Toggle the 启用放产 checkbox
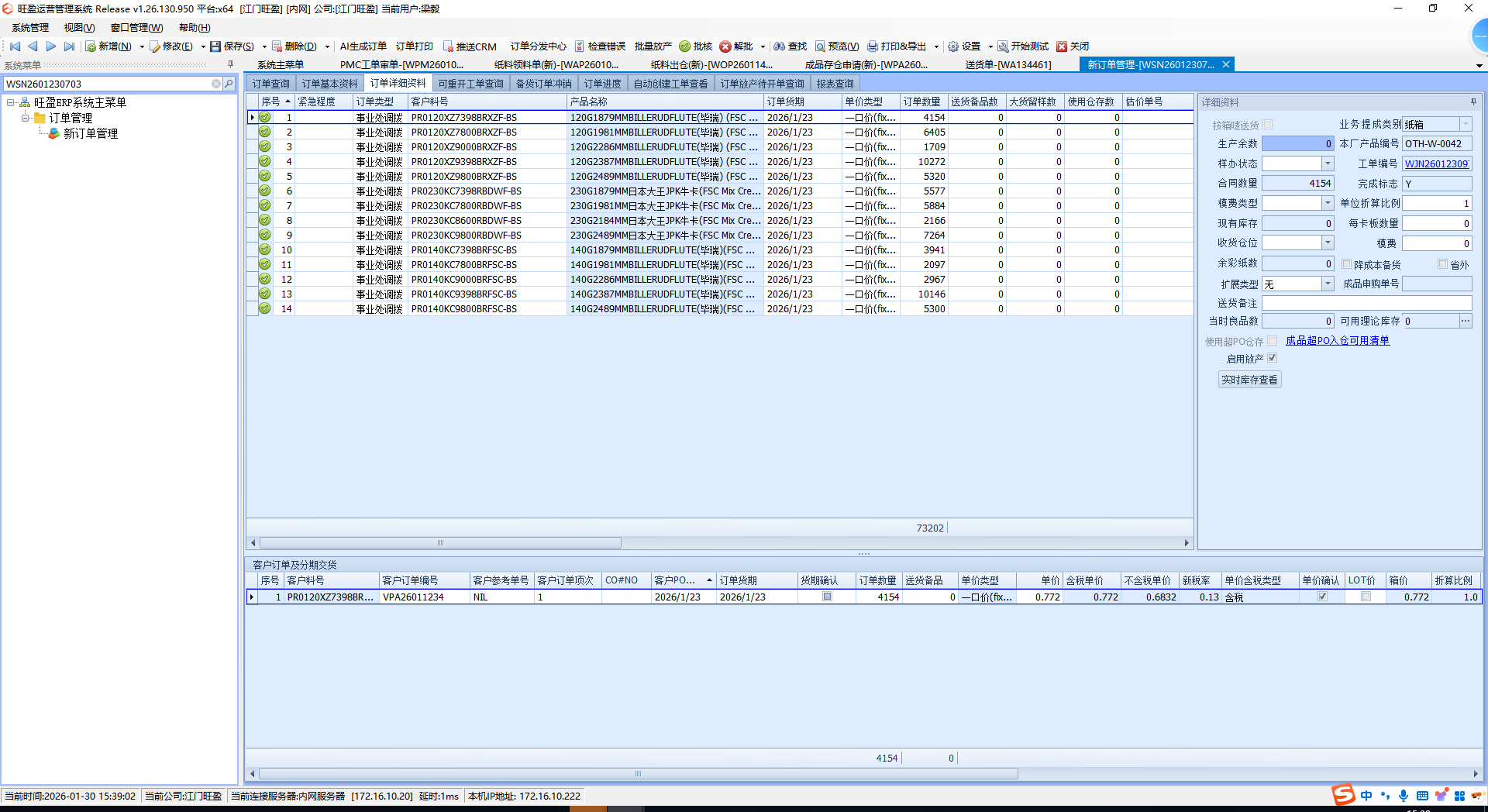 click(x=1272, y=358)
